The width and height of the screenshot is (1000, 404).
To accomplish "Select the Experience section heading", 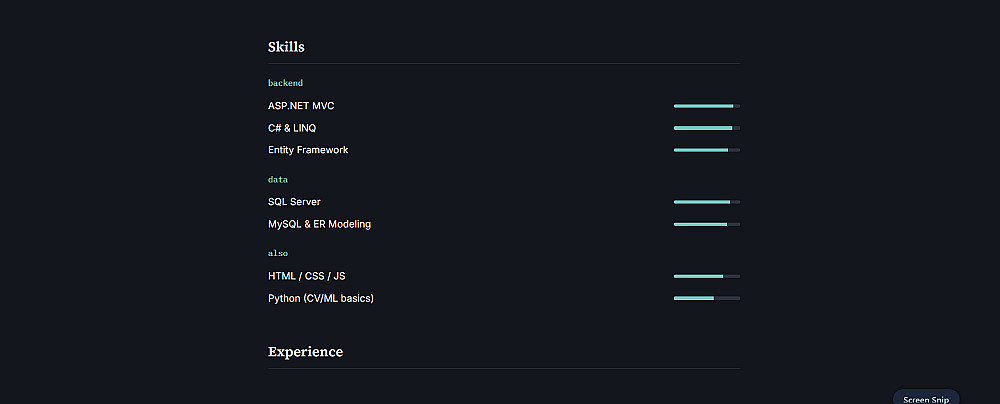I will (305, 352).
